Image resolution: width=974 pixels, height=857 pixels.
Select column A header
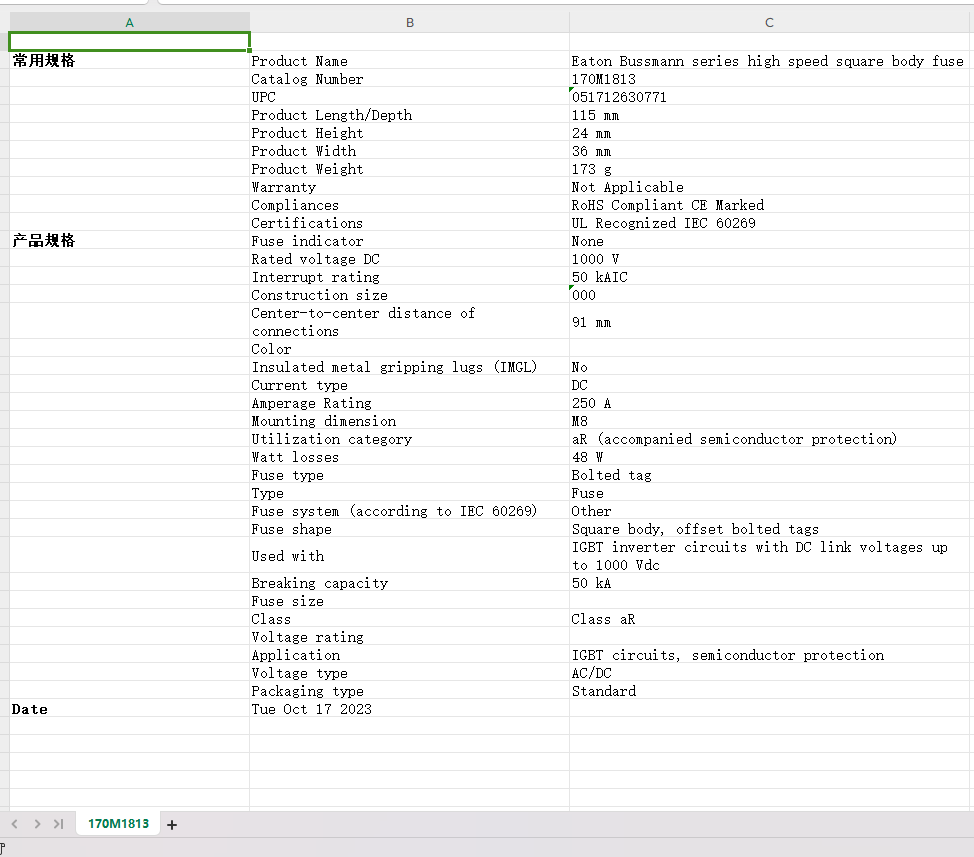coord(129,22)
